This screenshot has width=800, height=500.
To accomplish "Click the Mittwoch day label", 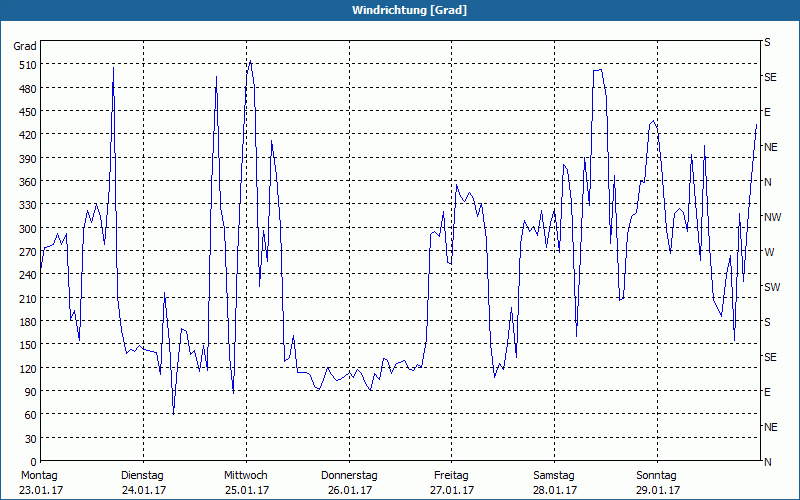I will [245, 476].
